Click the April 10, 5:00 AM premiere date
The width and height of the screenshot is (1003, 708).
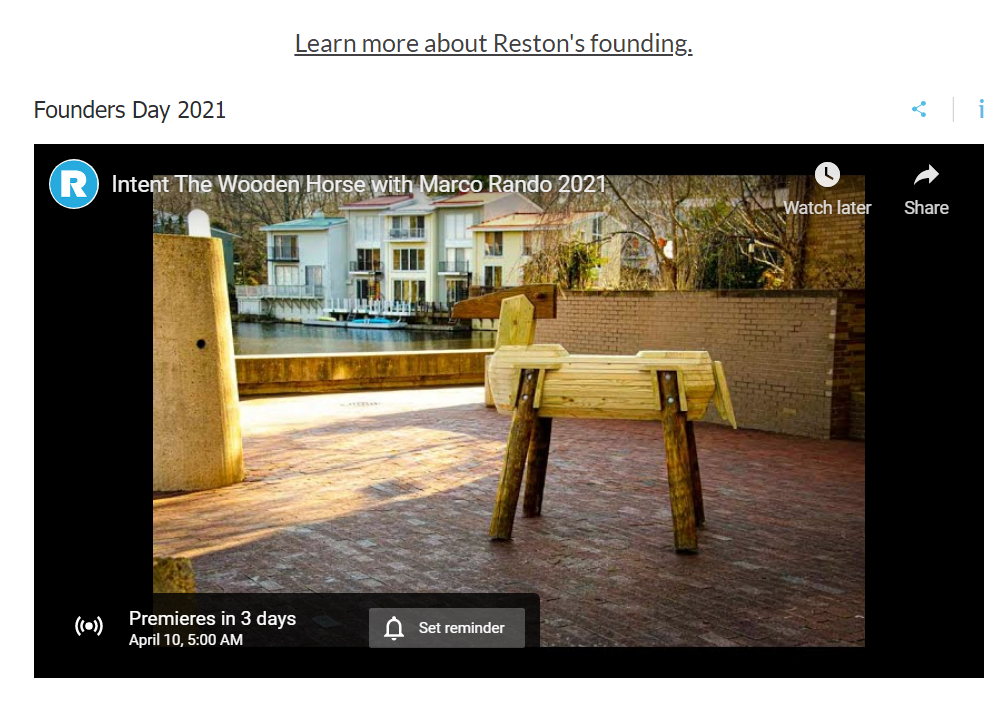point(186,640)
